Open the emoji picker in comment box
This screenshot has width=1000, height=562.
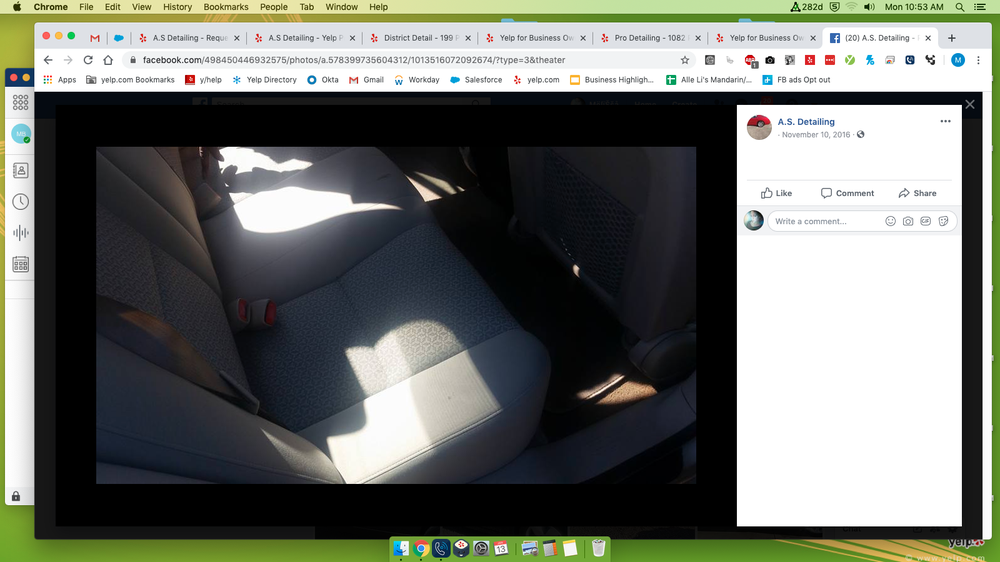pos(890,221)
